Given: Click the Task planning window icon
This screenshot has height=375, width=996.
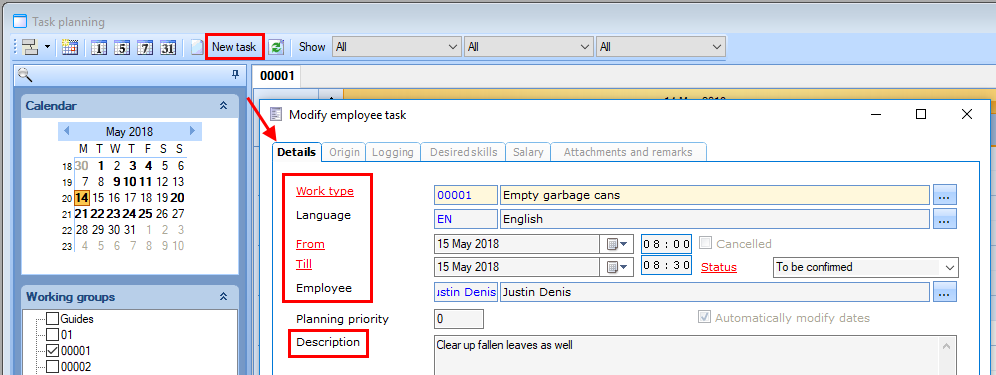Looking at the screenshot, I should click(x=20, y=22).
